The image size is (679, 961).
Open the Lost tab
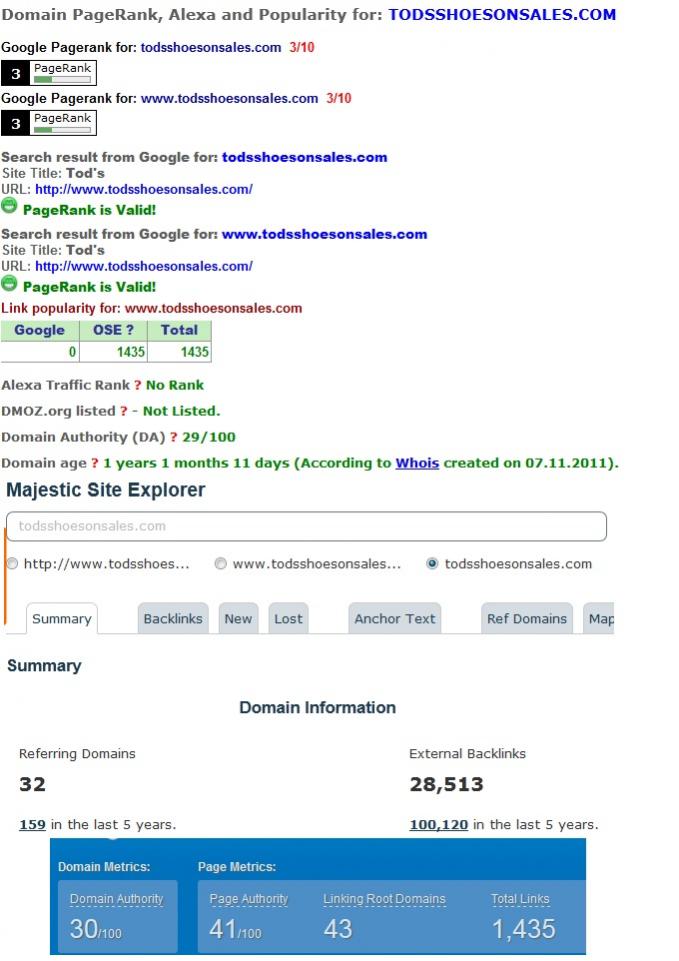pos(288,618)
